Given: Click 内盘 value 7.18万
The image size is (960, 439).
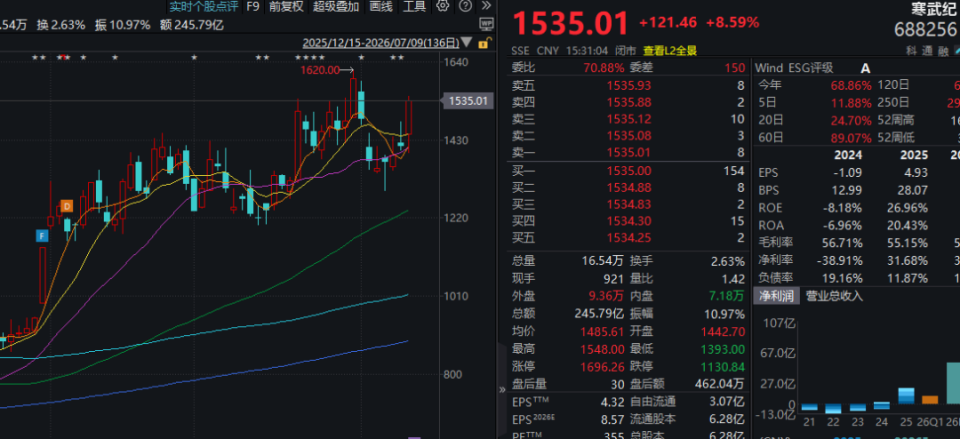Looking at the screenshot, I should coord(727,296).
